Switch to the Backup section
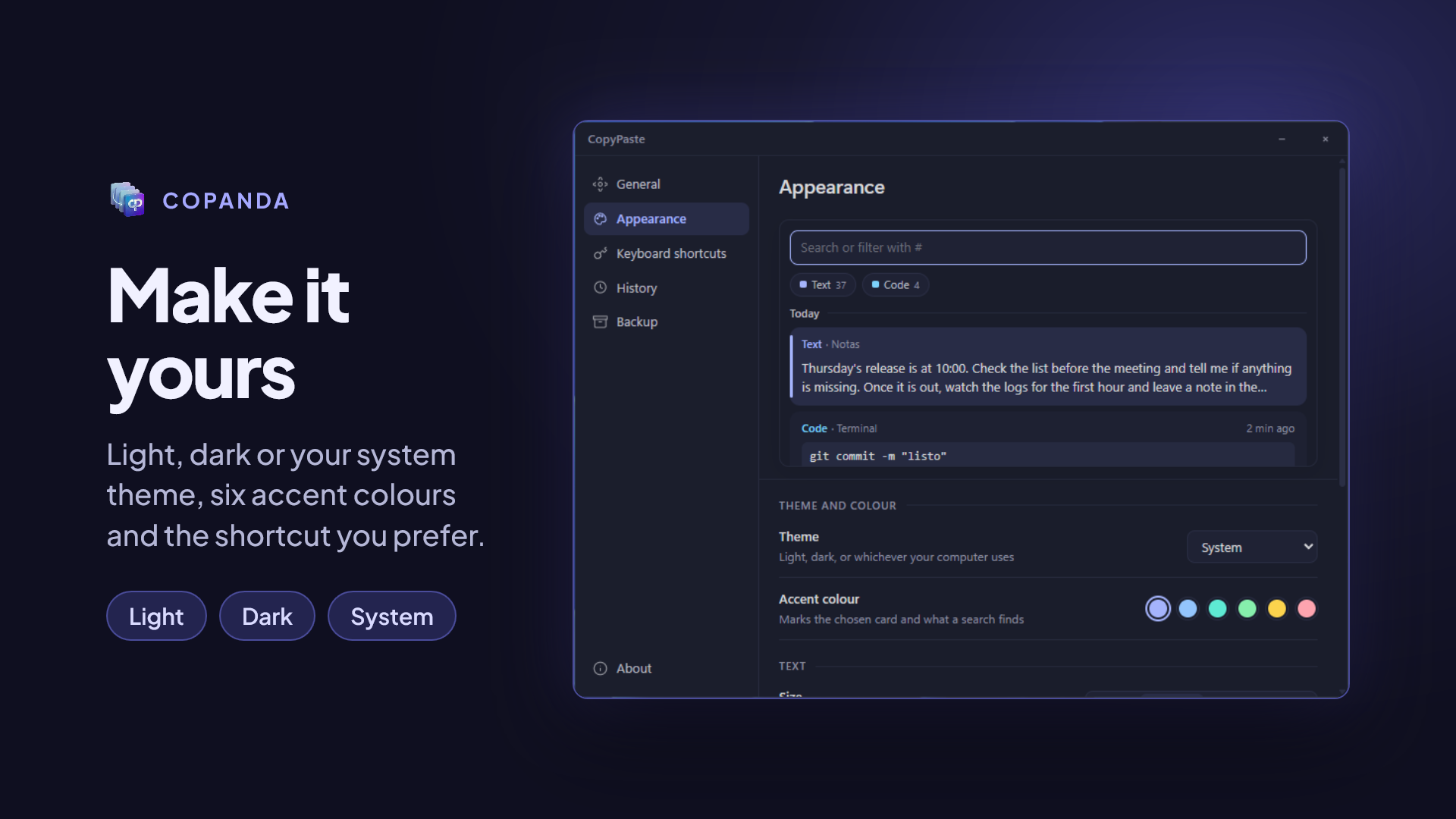Screen dimensions: 1456x819 tap(666, 322)
